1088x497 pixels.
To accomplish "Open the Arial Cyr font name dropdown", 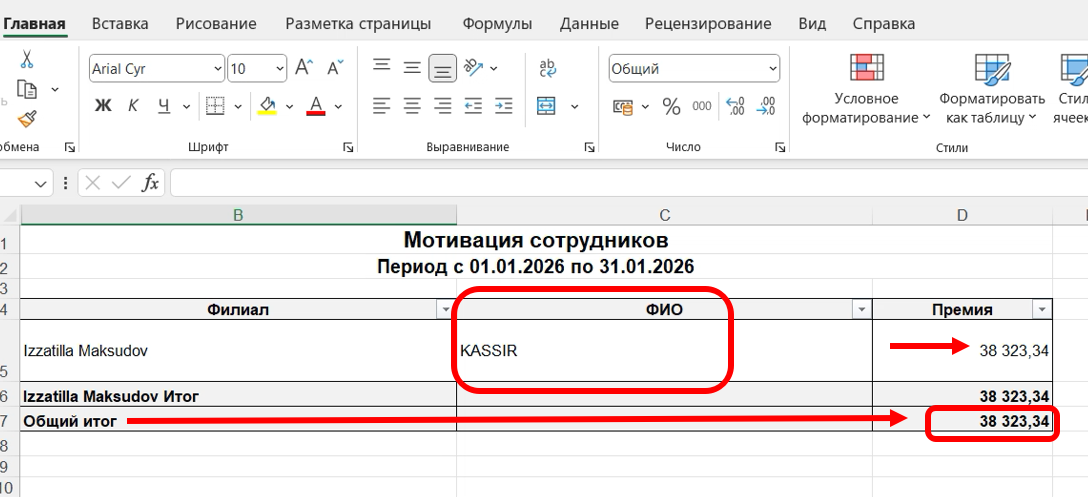I will pos(217,69).
